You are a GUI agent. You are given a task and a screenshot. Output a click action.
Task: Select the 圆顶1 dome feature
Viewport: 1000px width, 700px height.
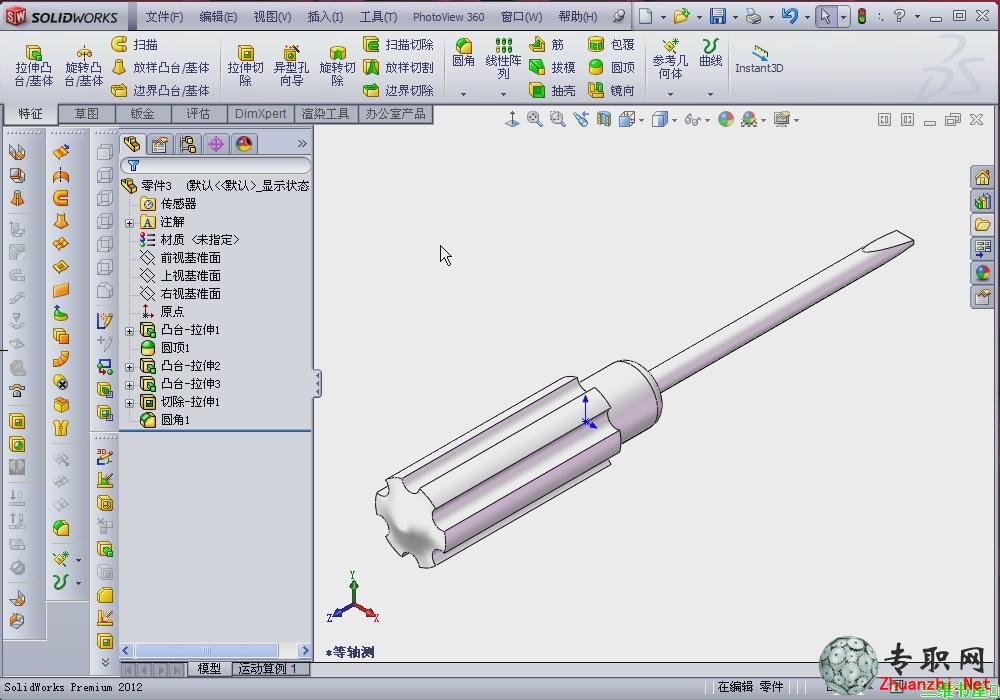pyautogui.click(x=165, y=347)
